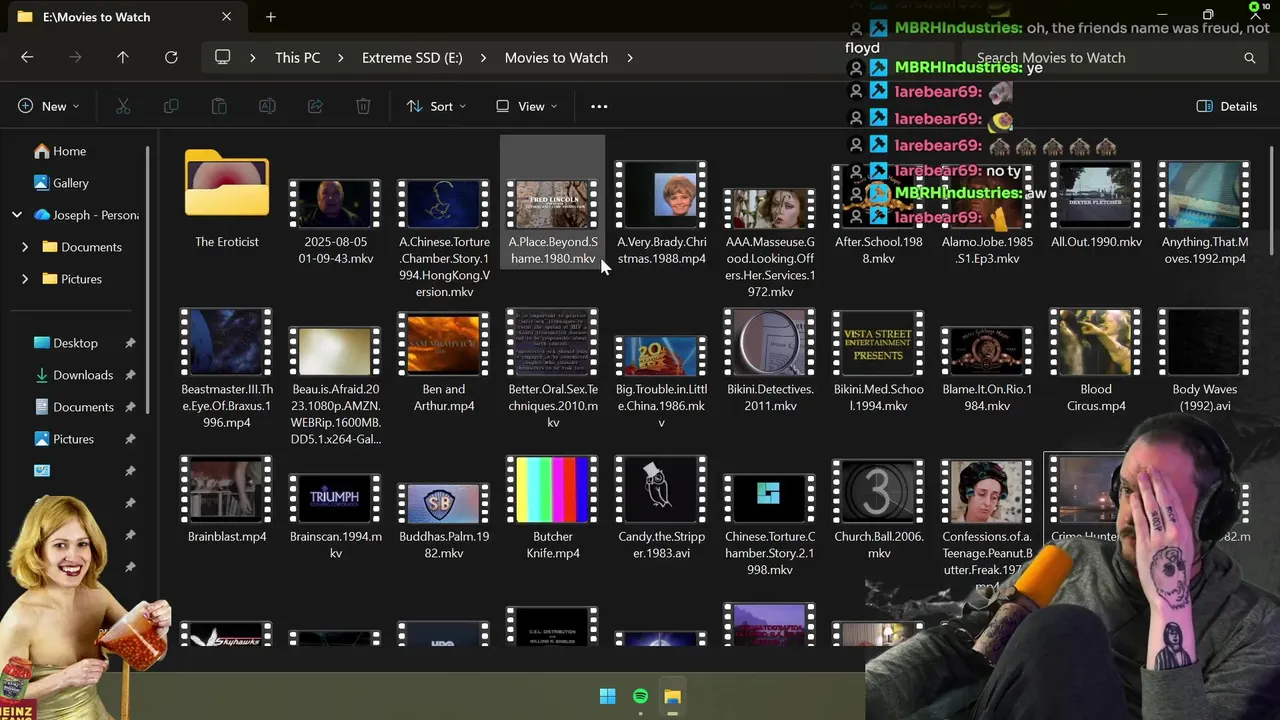Click File Explorer taskbar icon
Screen dimensions: 1280x720
tap(672, 696)
